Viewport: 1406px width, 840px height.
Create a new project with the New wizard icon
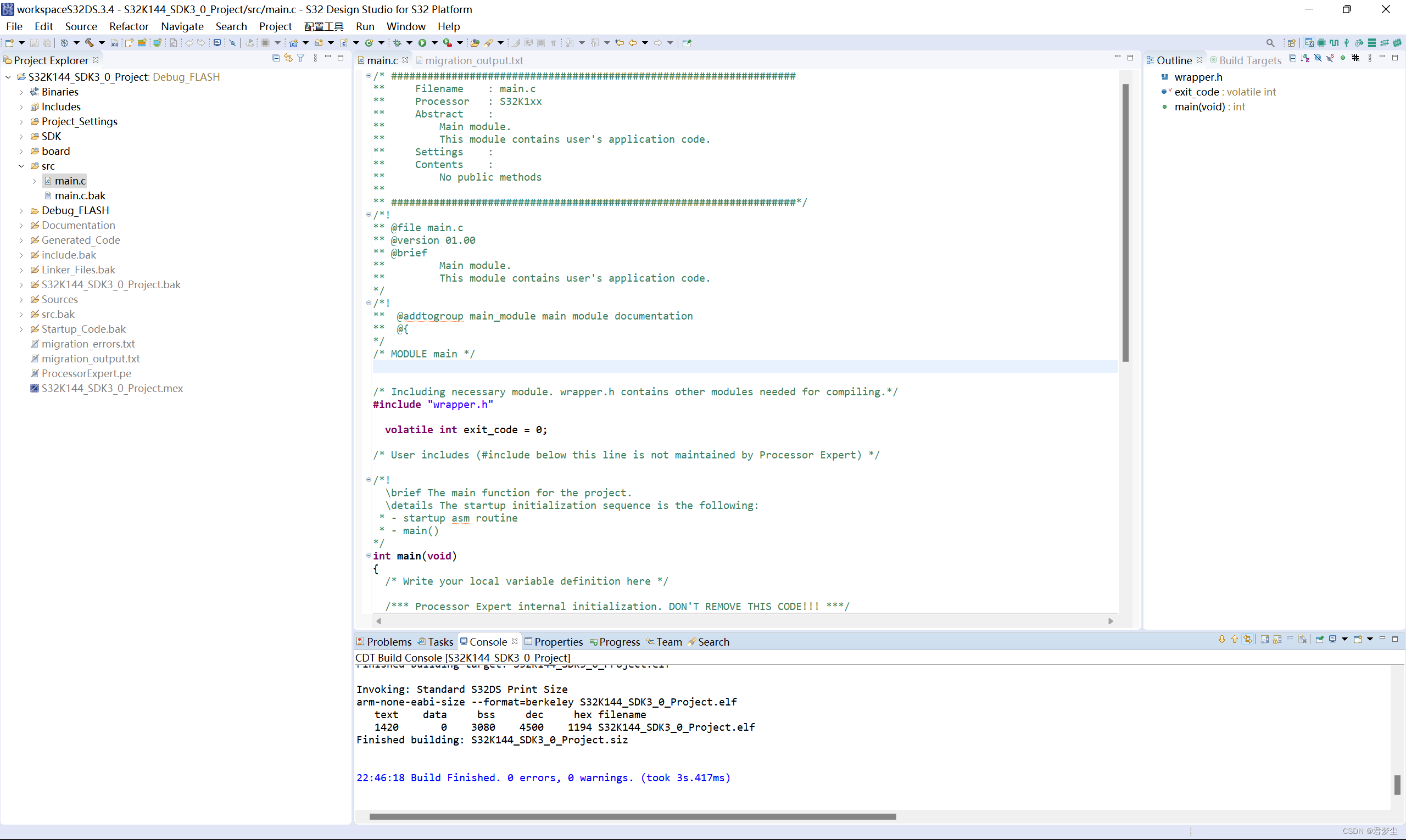pyautogui.click(x=10, y=42)
